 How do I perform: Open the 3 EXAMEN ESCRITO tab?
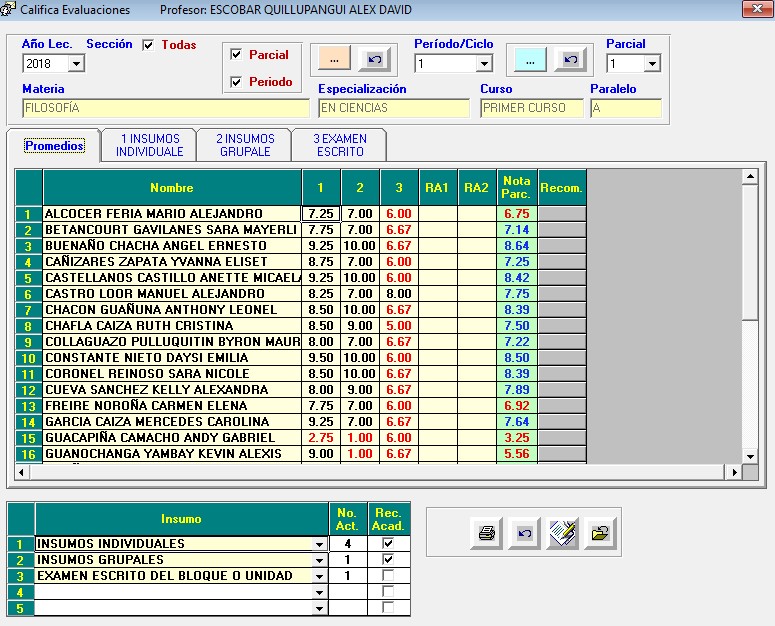pyautogui.click(x=339, y=145)
